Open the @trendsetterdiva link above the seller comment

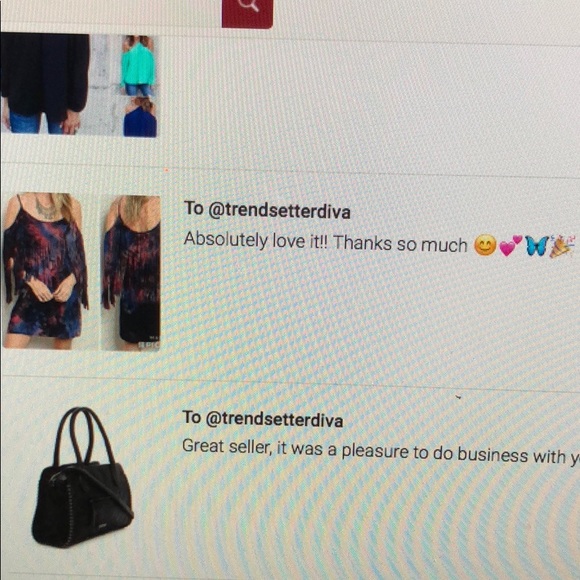pyautogui.click(x=274, y=420)
